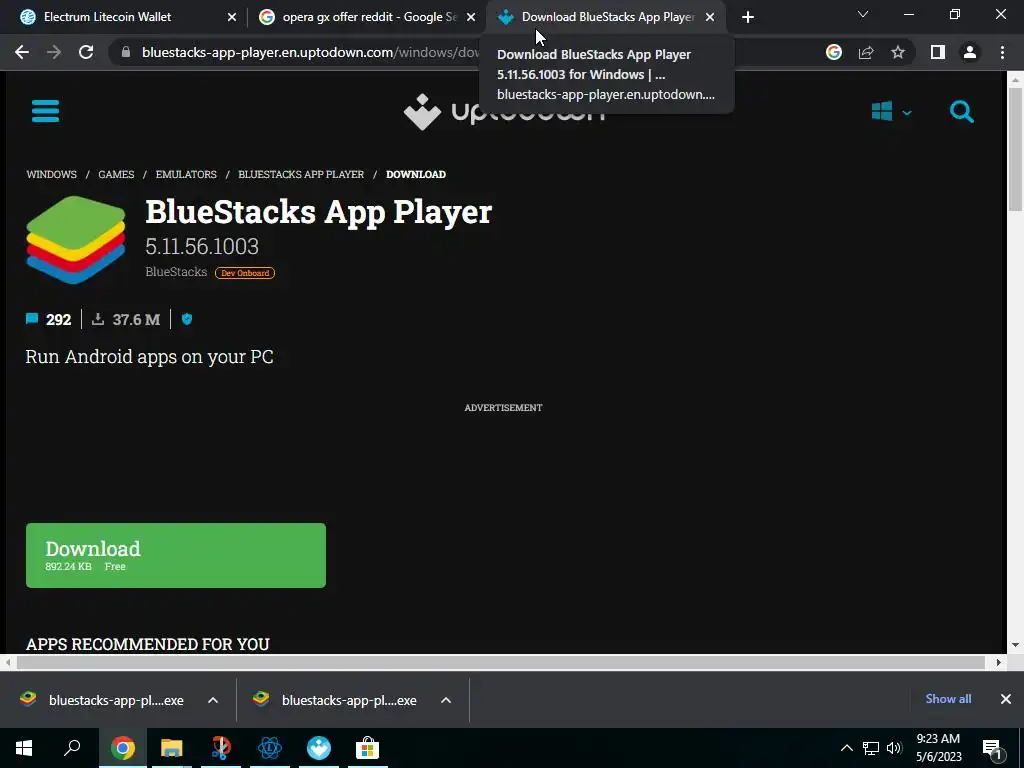Click the BlueStacks developer name link
Viewport: 1024px width, 768px height.
pos(176,272)
